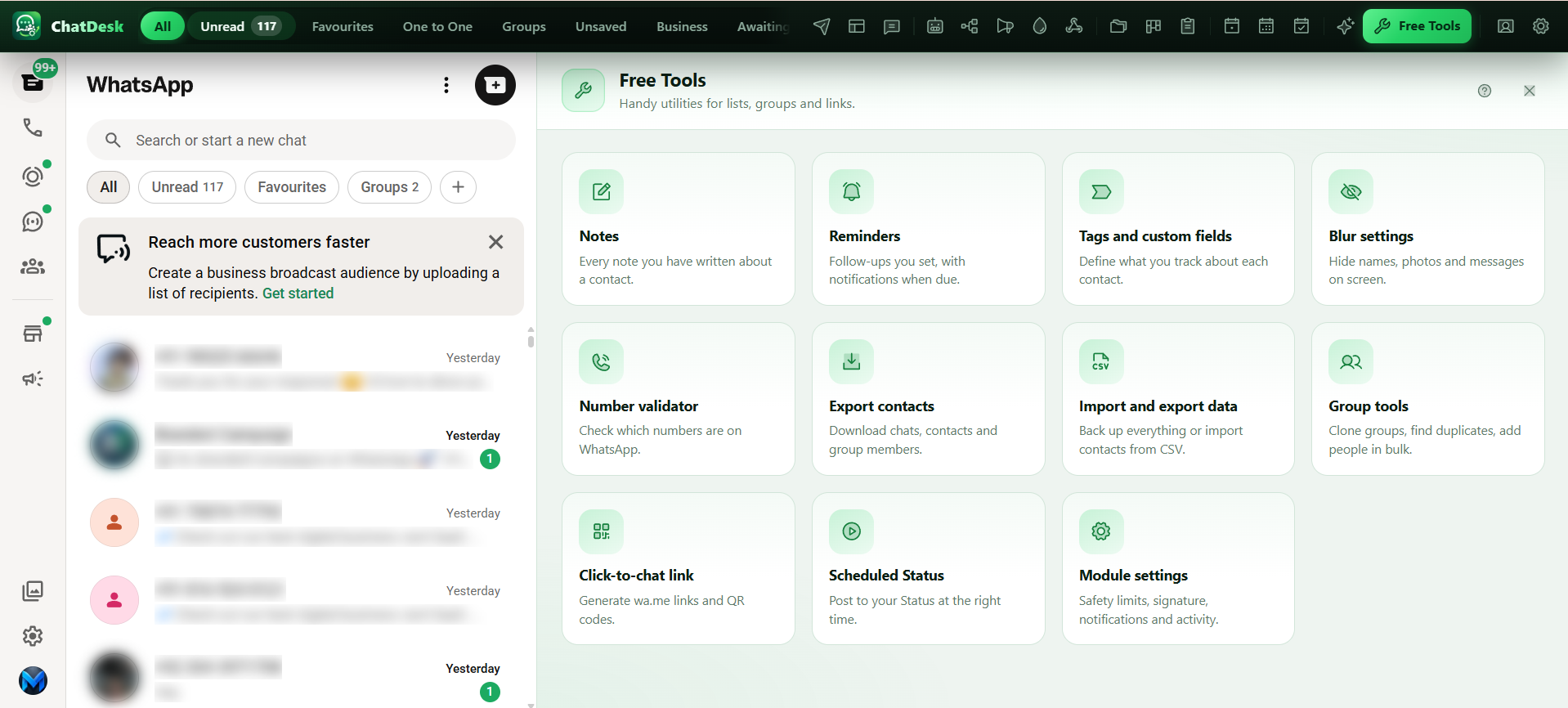This screenshot has height=708, width=1568.
Task: Open the settings gear in left sidebar
Action: (x=33, y=635)
